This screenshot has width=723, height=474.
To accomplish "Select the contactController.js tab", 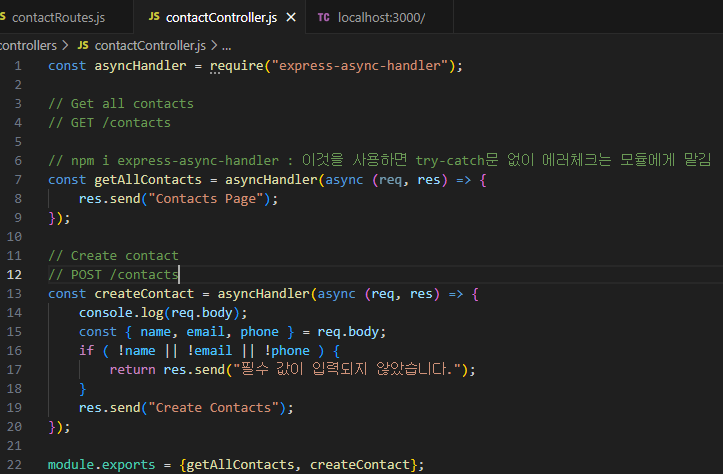I will pos(221,18).
